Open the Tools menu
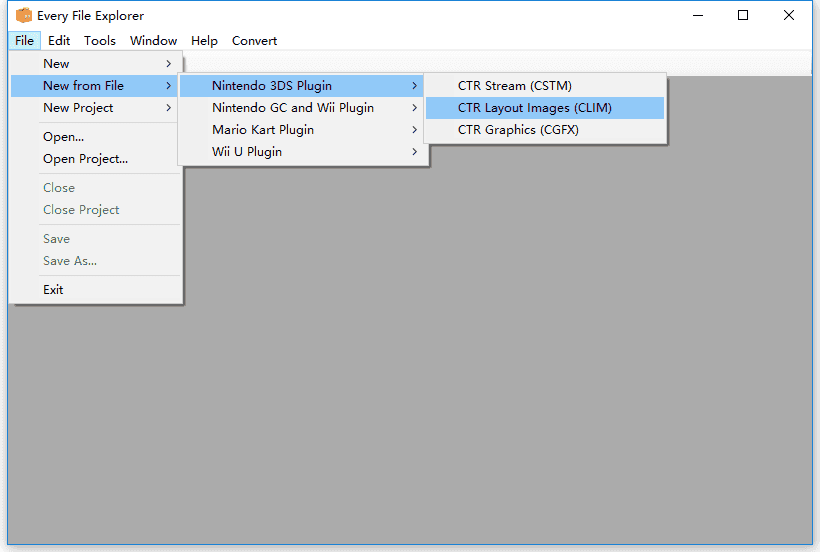Image resolution: width=820 pixels, height=552 pixels. (99, 41)
